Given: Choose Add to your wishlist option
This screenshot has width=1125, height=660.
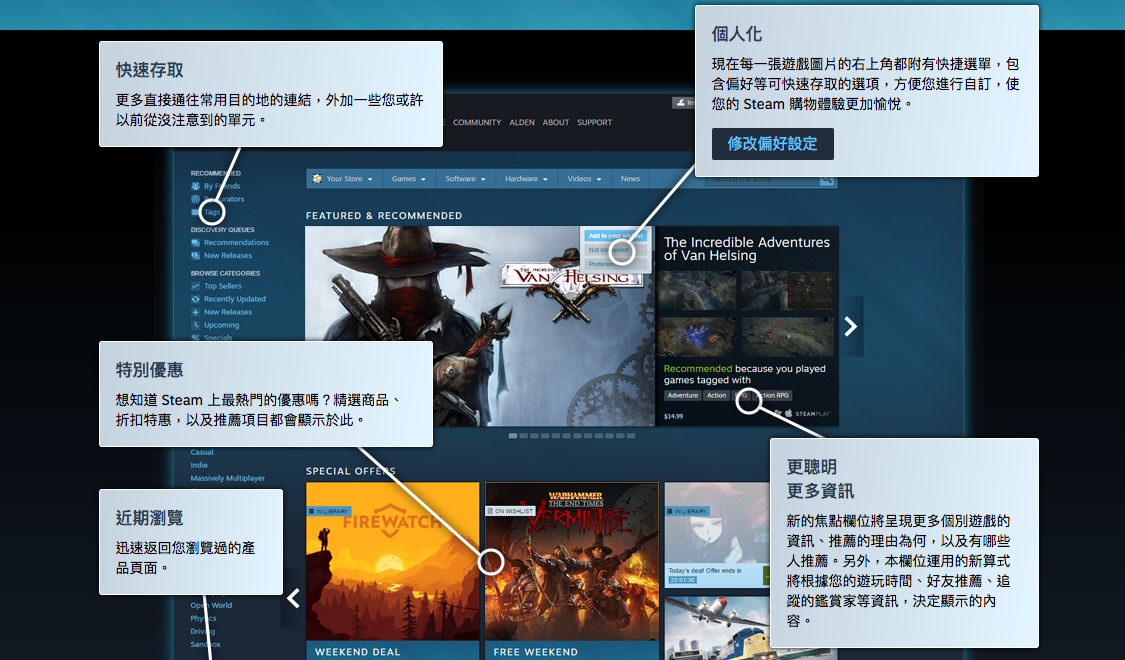Looking at the screenshot, I should pos(616,236).
